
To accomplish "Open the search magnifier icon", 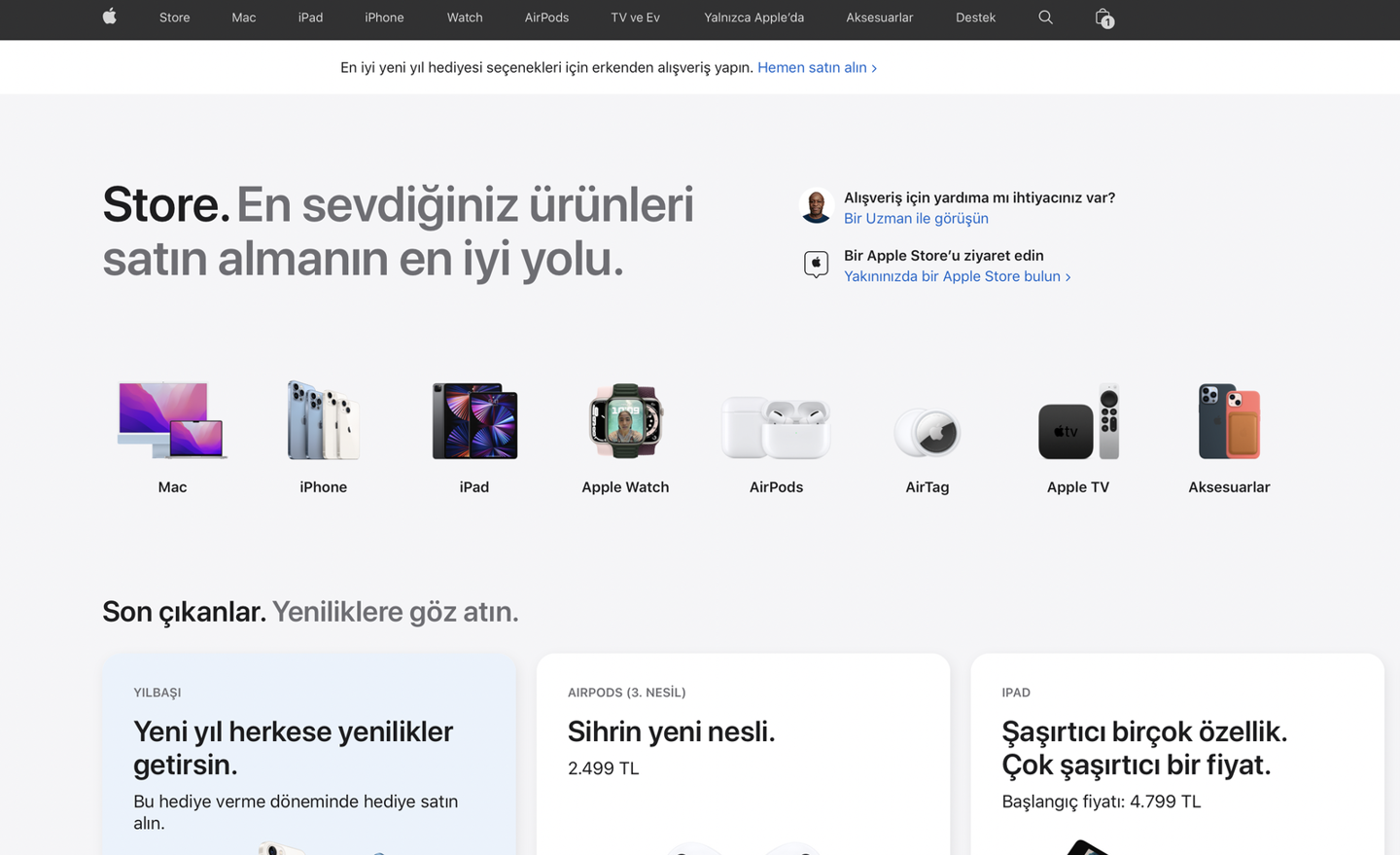I will point(1045,17).
